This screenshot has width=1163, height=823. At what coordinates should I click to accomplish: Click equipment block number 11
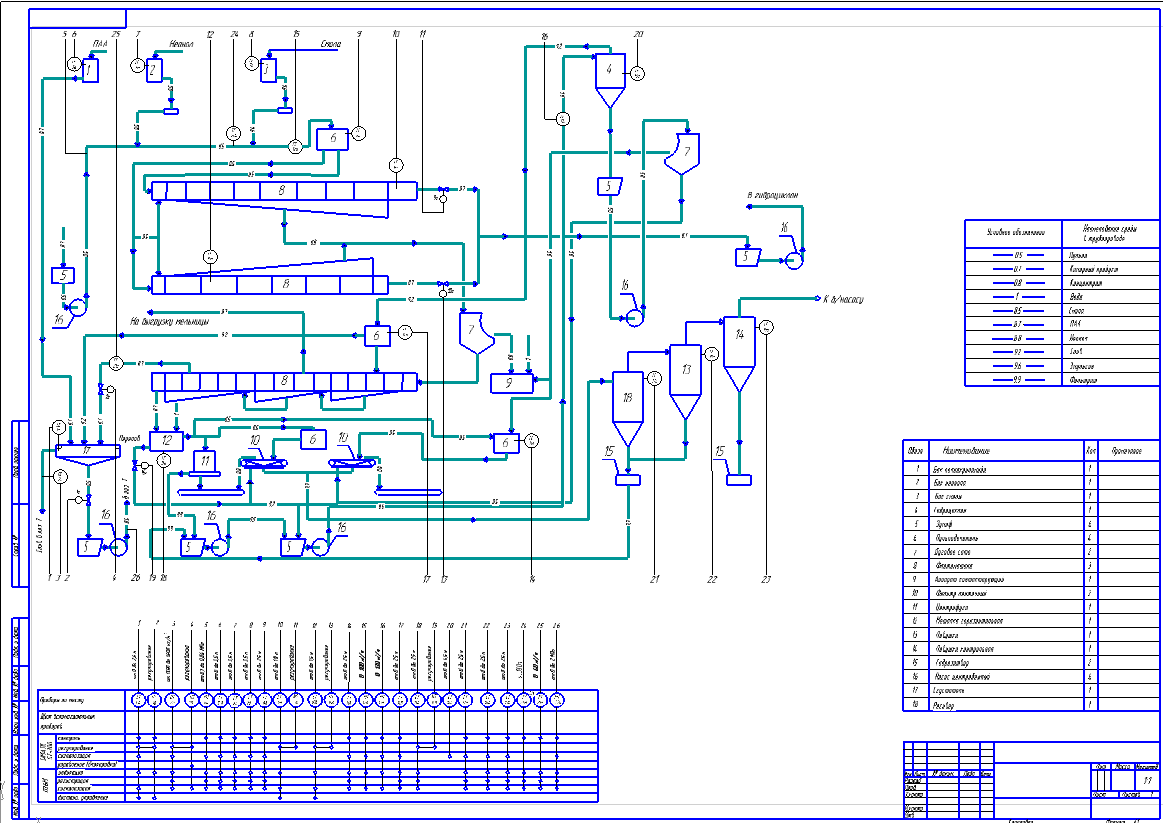coord(205,463)
